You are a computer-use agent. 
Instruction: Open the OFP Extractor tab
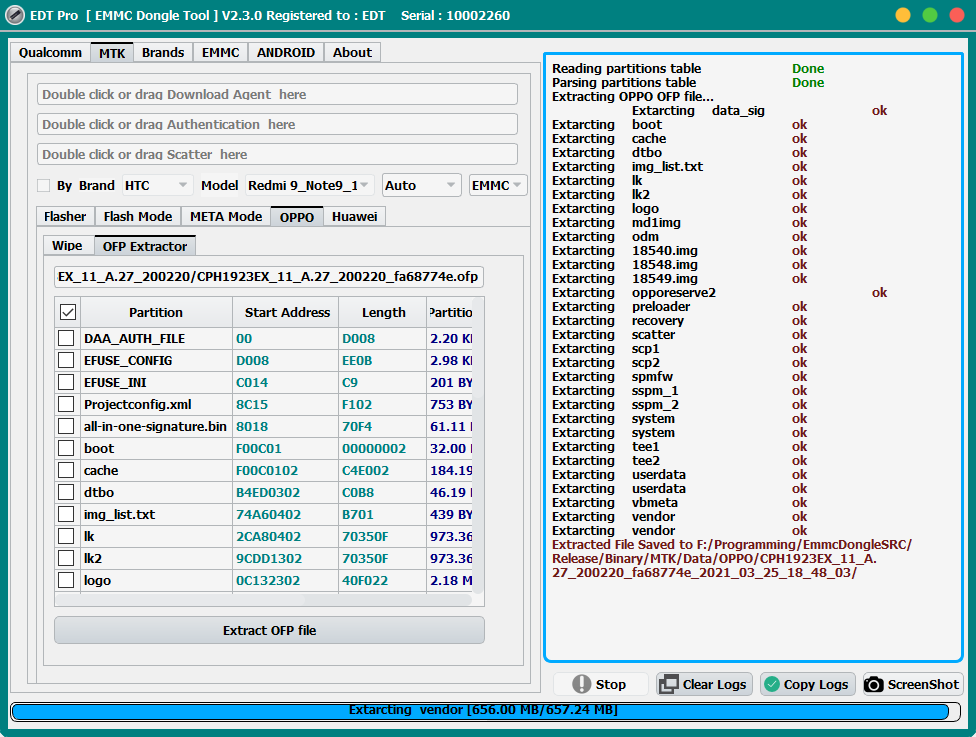pyautogui.click(x=145, y=246)
